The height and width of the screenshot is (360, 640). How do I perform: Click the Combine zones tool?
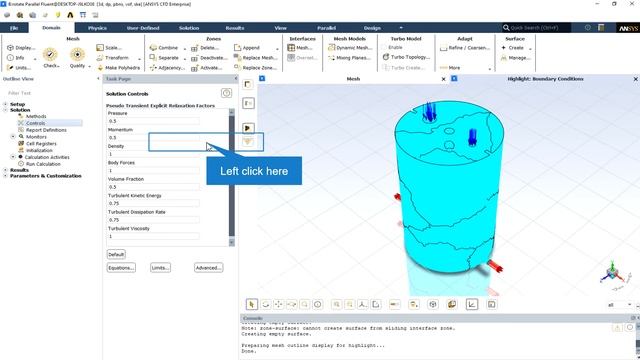[x=164, y=48]
